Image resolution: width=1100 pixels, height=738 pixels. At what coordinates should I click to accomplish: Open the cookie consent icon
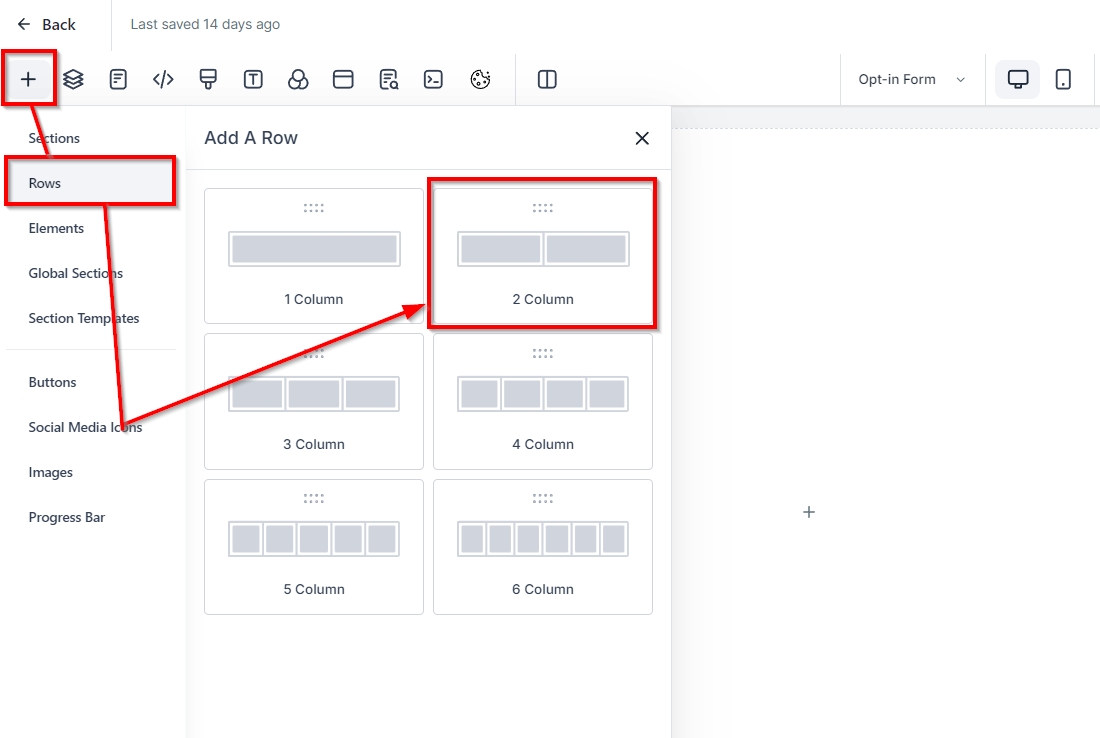(x=480, y=80)
